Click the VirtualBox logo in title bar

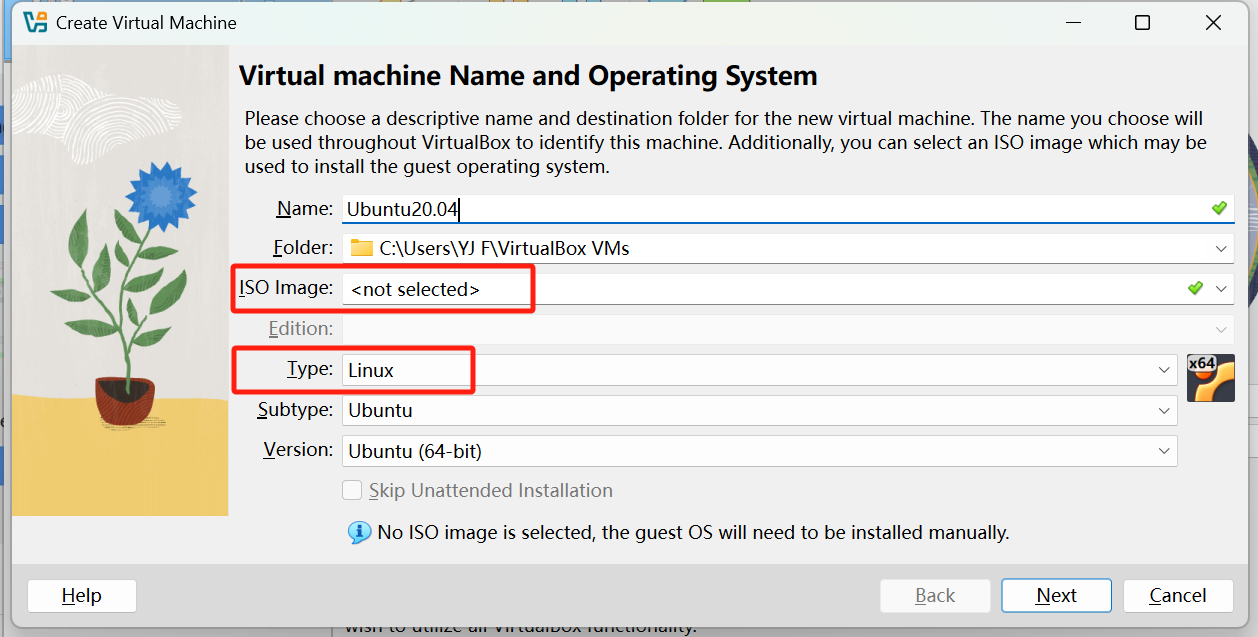coord(35,22)
